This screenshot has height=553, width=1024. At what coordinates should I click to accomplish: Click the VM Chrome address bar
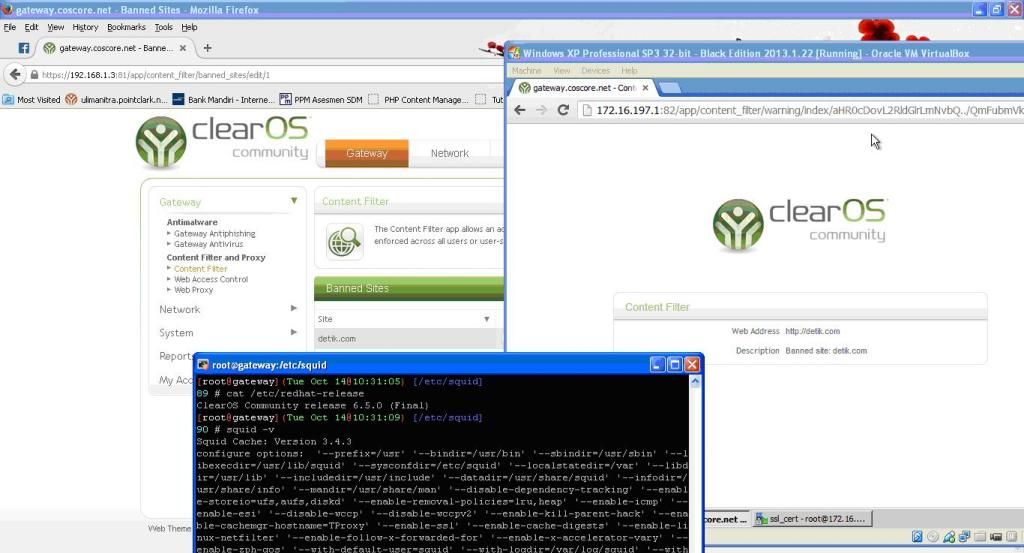click(x=803, y=110)
